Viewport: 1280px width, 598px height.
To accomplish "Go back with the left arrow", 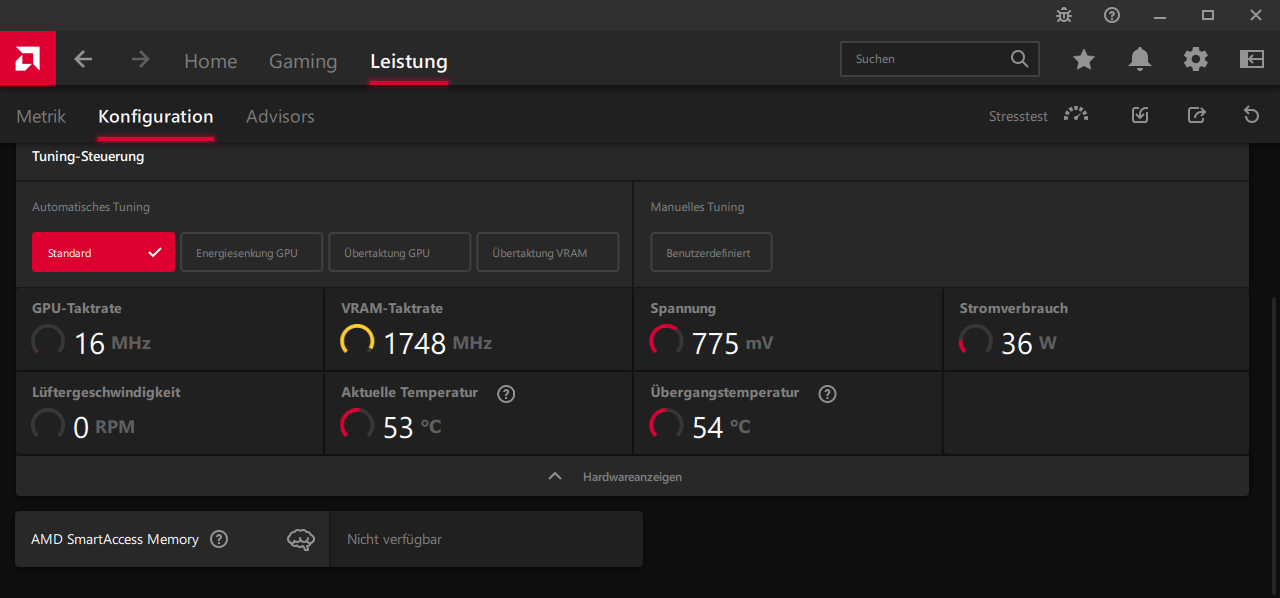I will click(83, 60).
